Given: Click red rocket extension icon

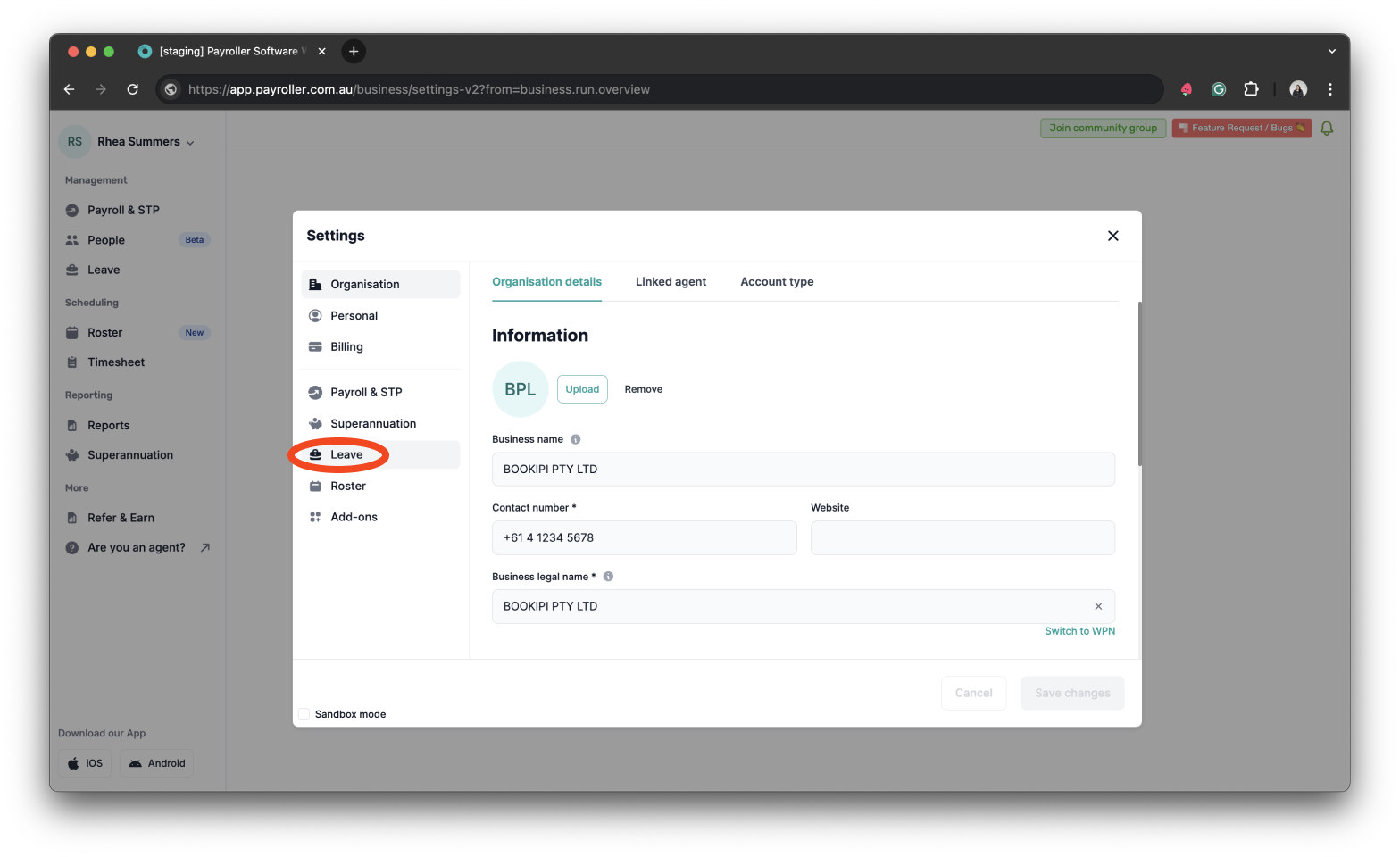Looking at the screenshot, I should coord(1187,89).
